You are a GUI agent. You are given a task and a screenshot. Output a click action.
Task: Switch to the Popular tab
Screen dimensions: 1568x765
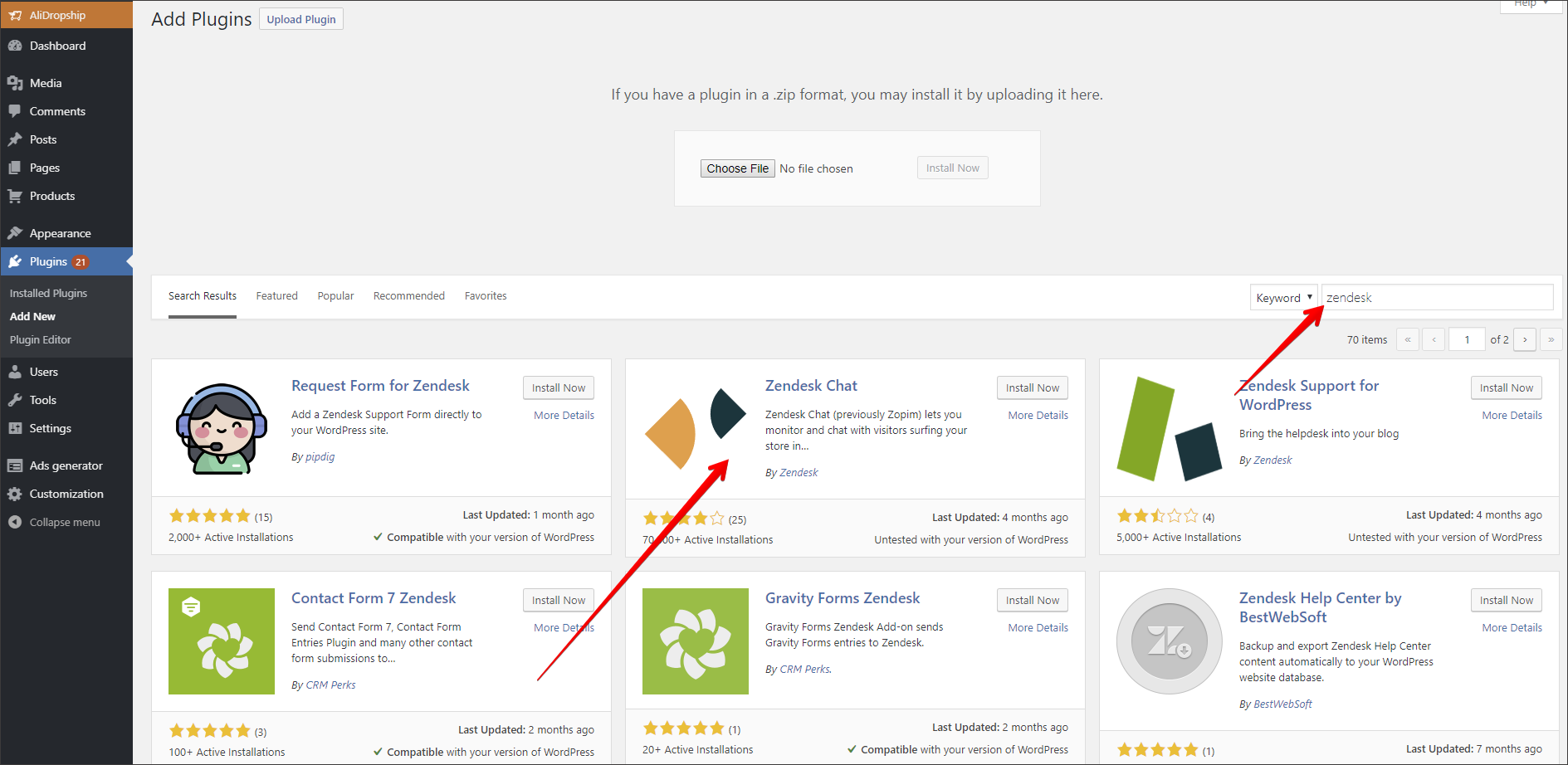click(335, 296)
